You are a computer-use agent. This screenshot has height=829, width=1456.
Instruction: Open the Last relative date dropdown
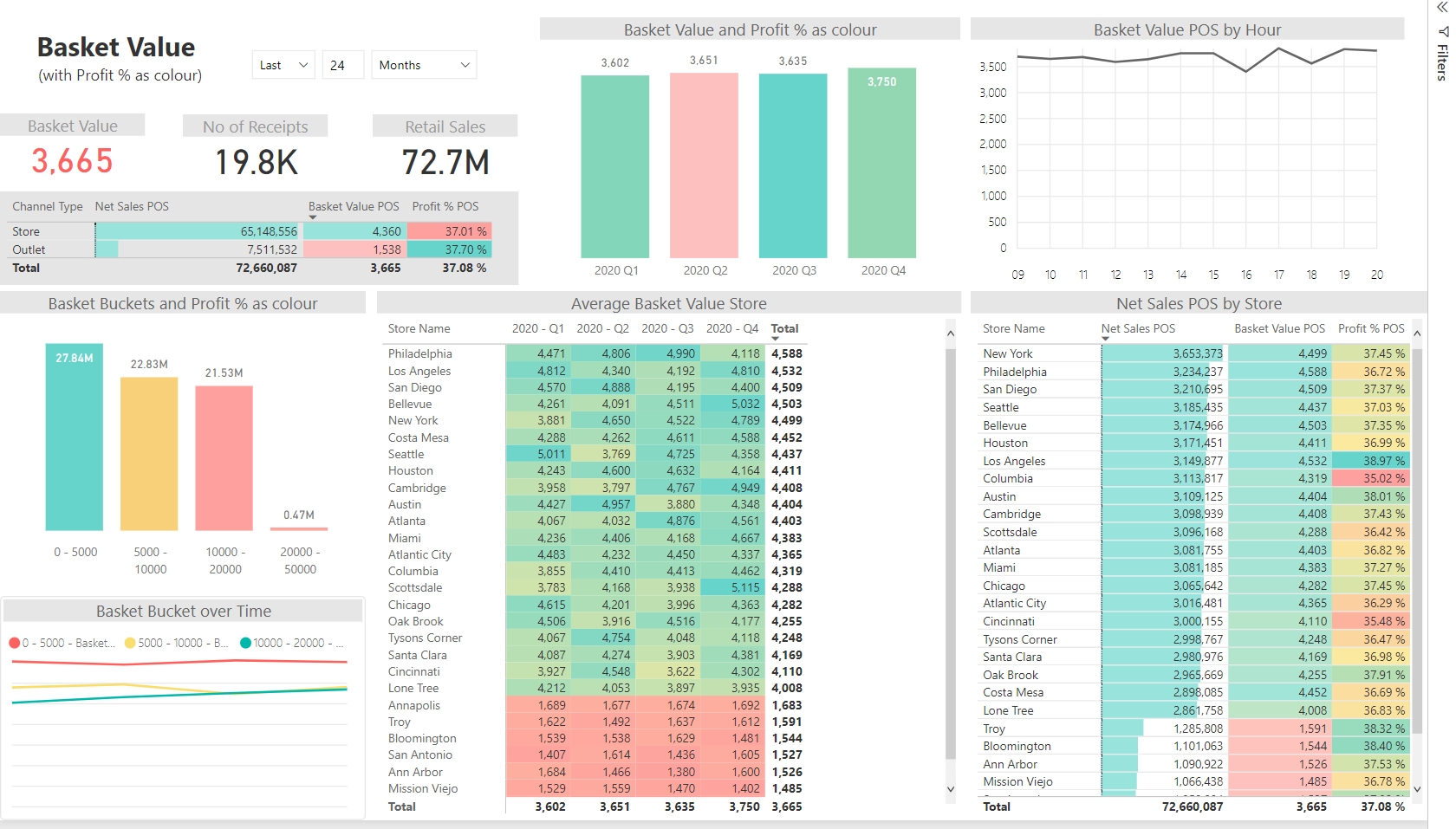(x=283, y=65)
